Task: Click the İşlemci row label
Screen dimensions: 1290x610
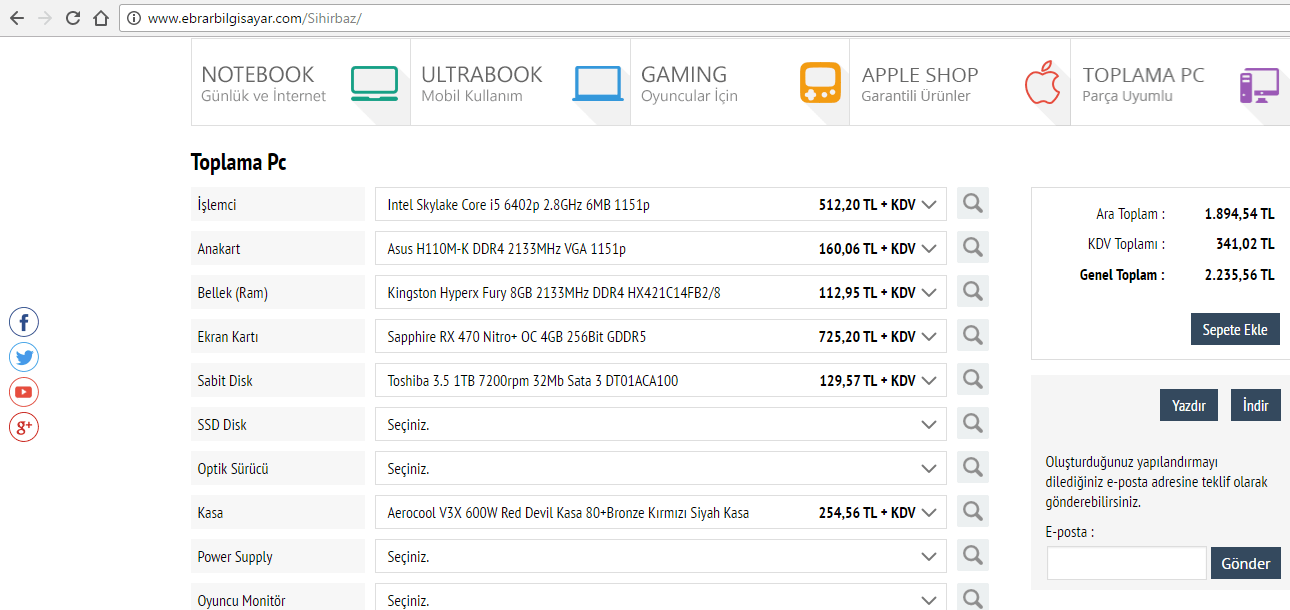Action: 278,204
